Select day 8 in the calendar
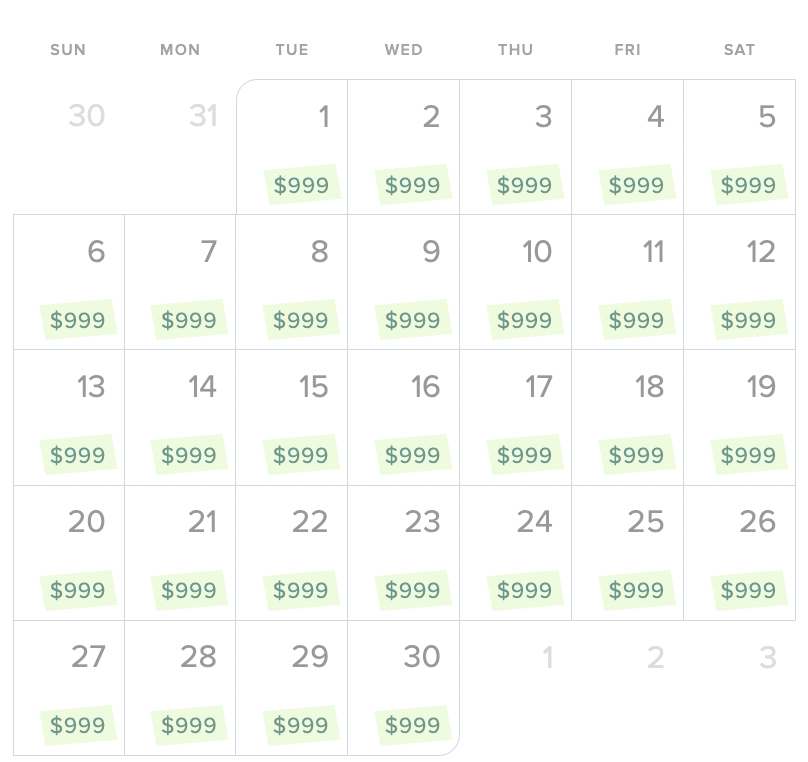 (292, 282)
